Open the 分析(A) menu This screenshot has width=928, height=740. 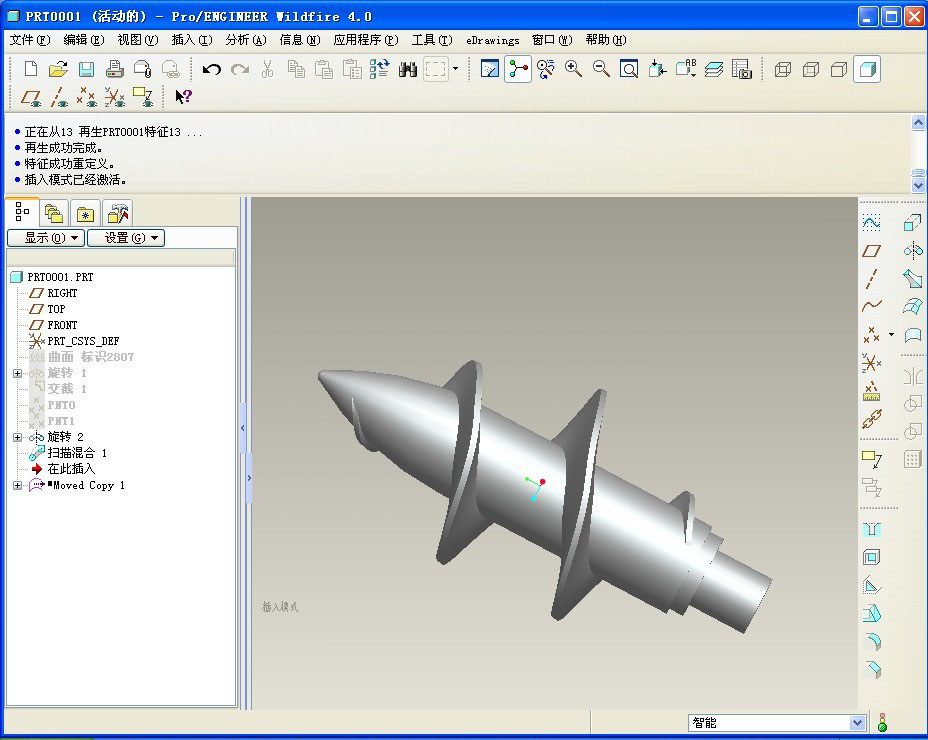click(246, 40)
